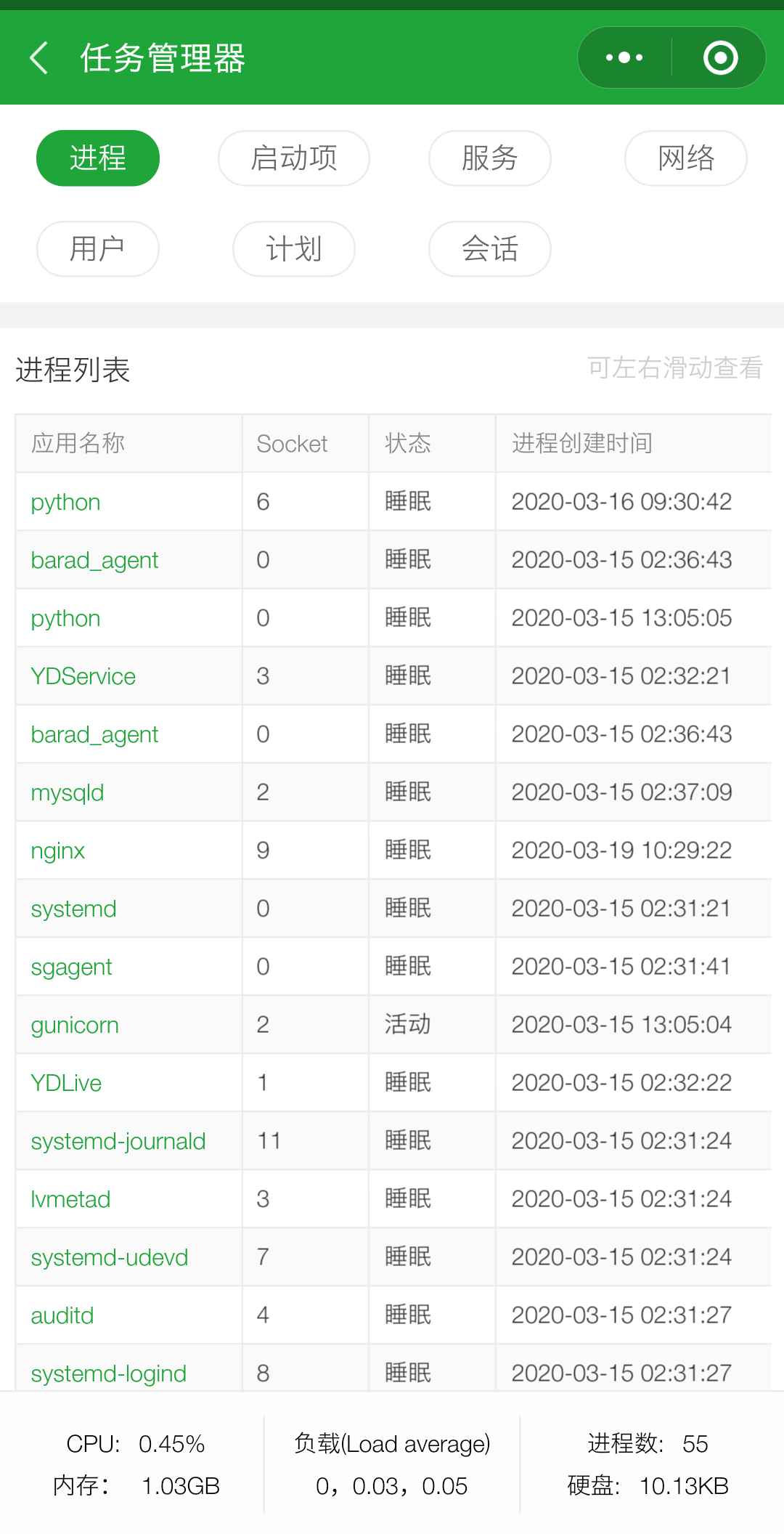The width and height of the screenshot is (784, 1534).
Task: Switch to the 启动项 tab
Action: (x=293, y=158)
